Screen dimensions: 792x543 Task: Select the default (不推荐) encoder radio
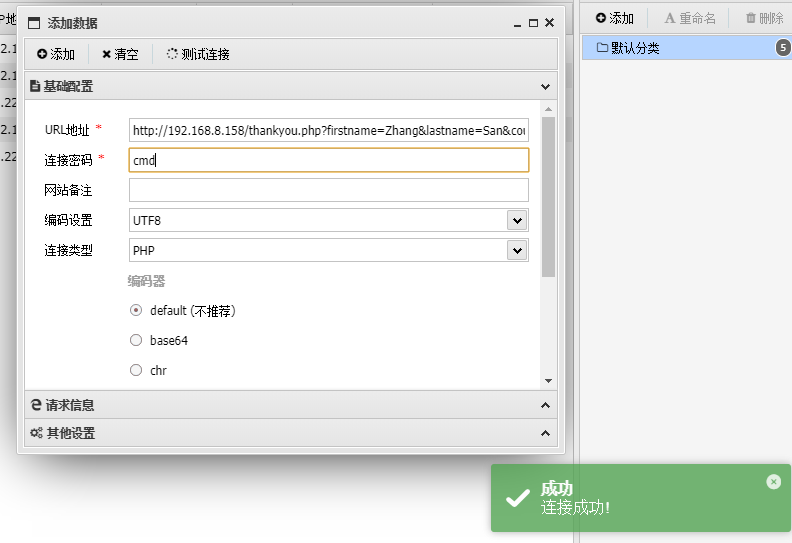click(136, 311)
